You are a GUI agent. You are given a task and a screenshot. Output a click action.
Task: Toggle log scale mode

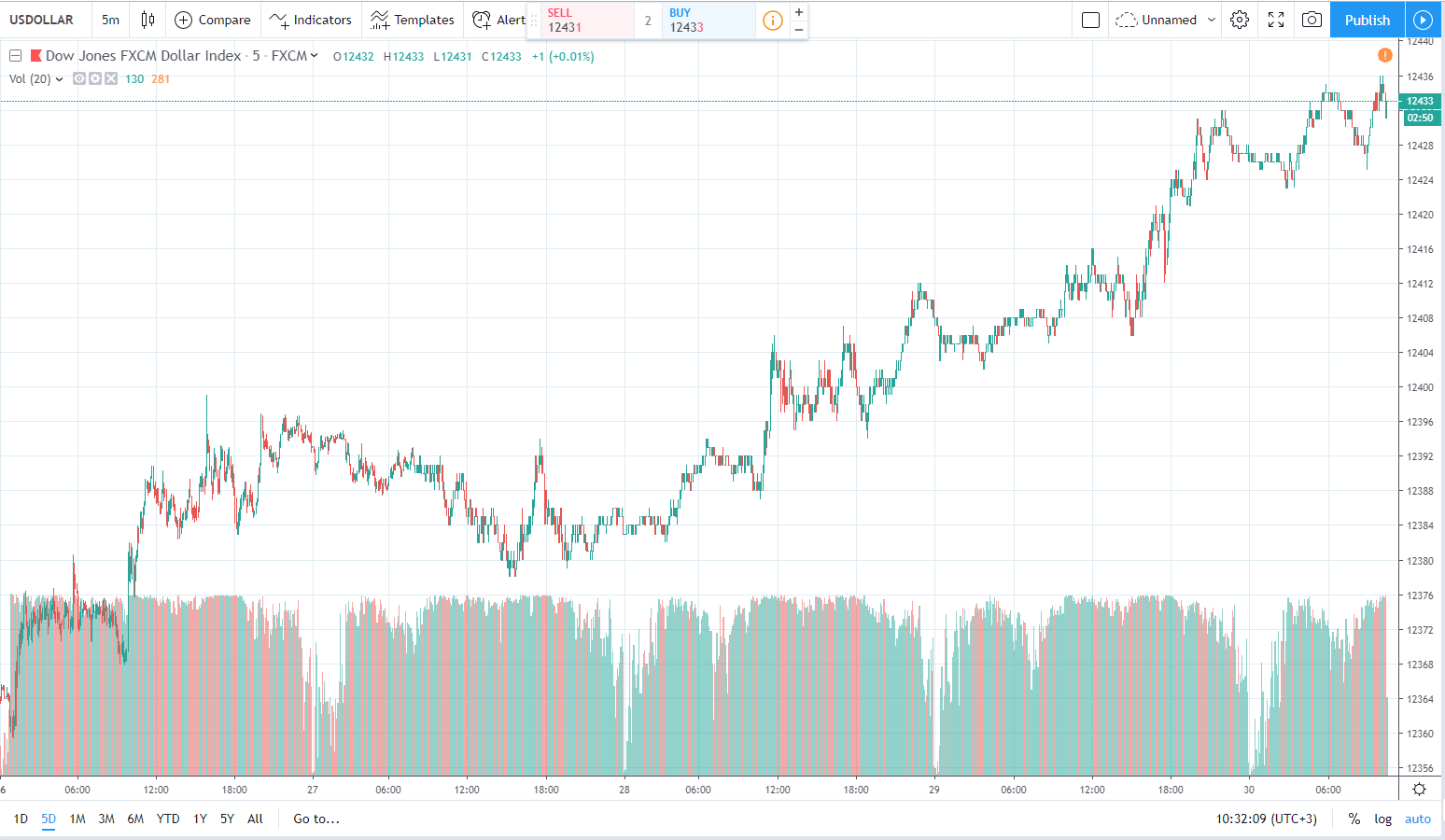(1382, 819)
